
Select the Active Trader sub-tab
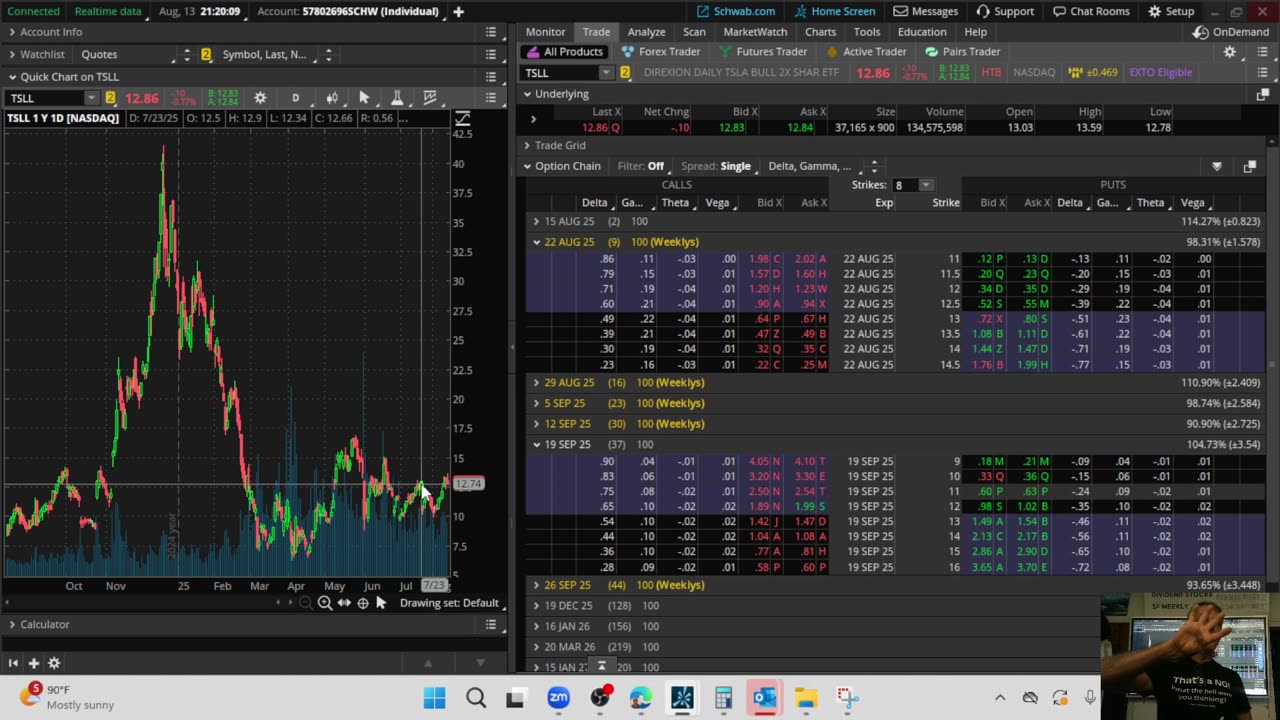coord(866,52)
